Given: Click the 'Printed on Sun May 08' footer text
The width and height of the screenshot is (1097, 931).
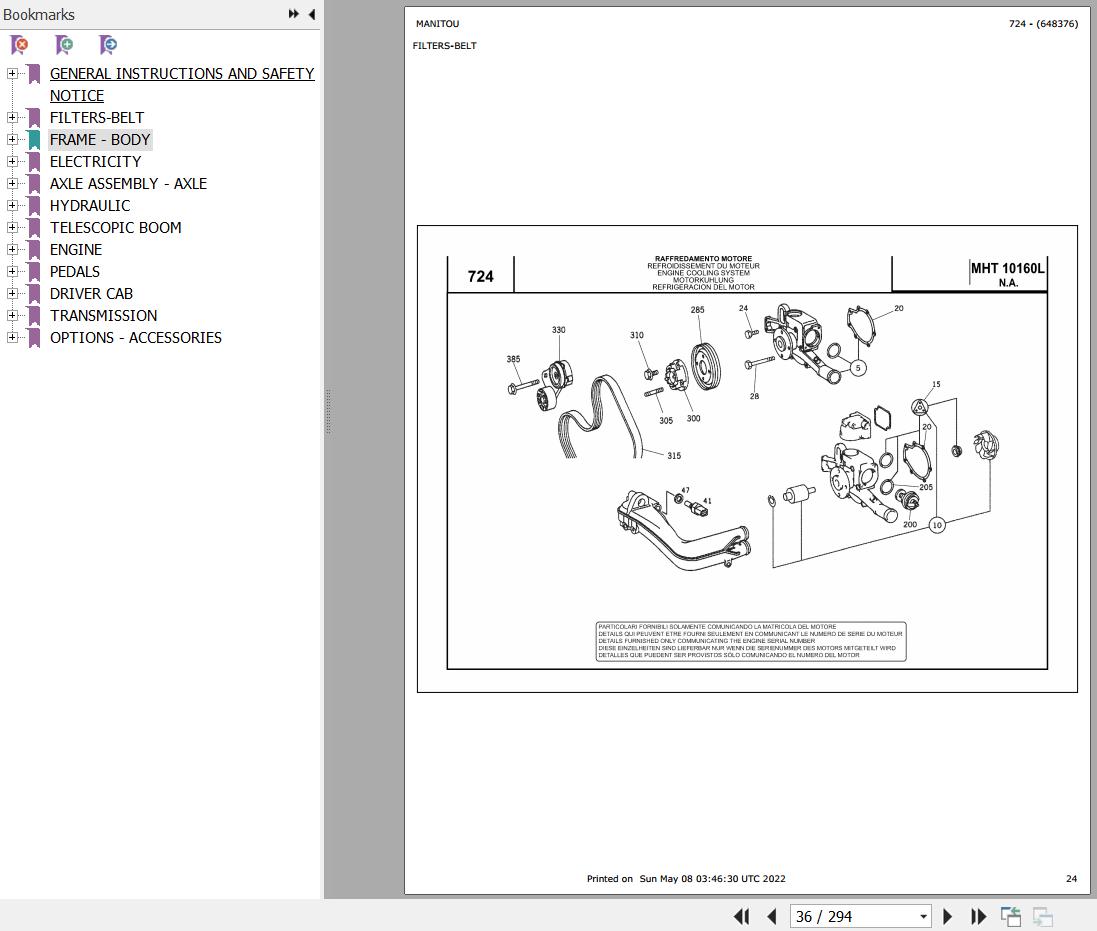Looking at the screenshot, I should tap(686, 879).
